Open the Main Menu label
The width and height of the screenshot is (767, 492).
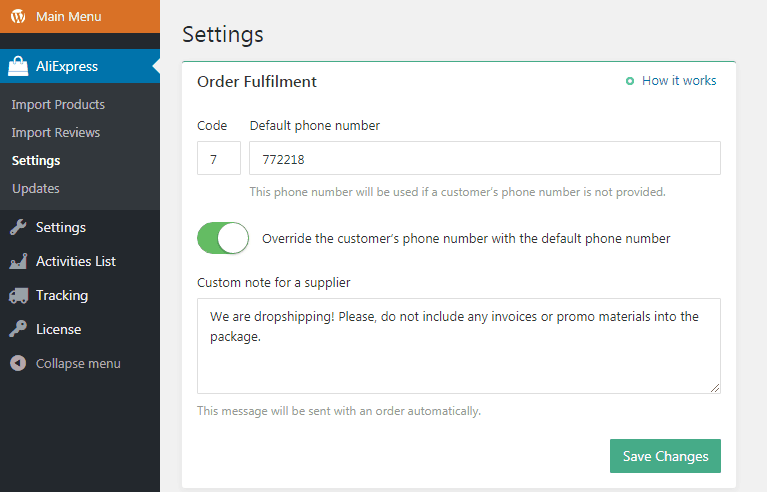(x=68, y=17)
